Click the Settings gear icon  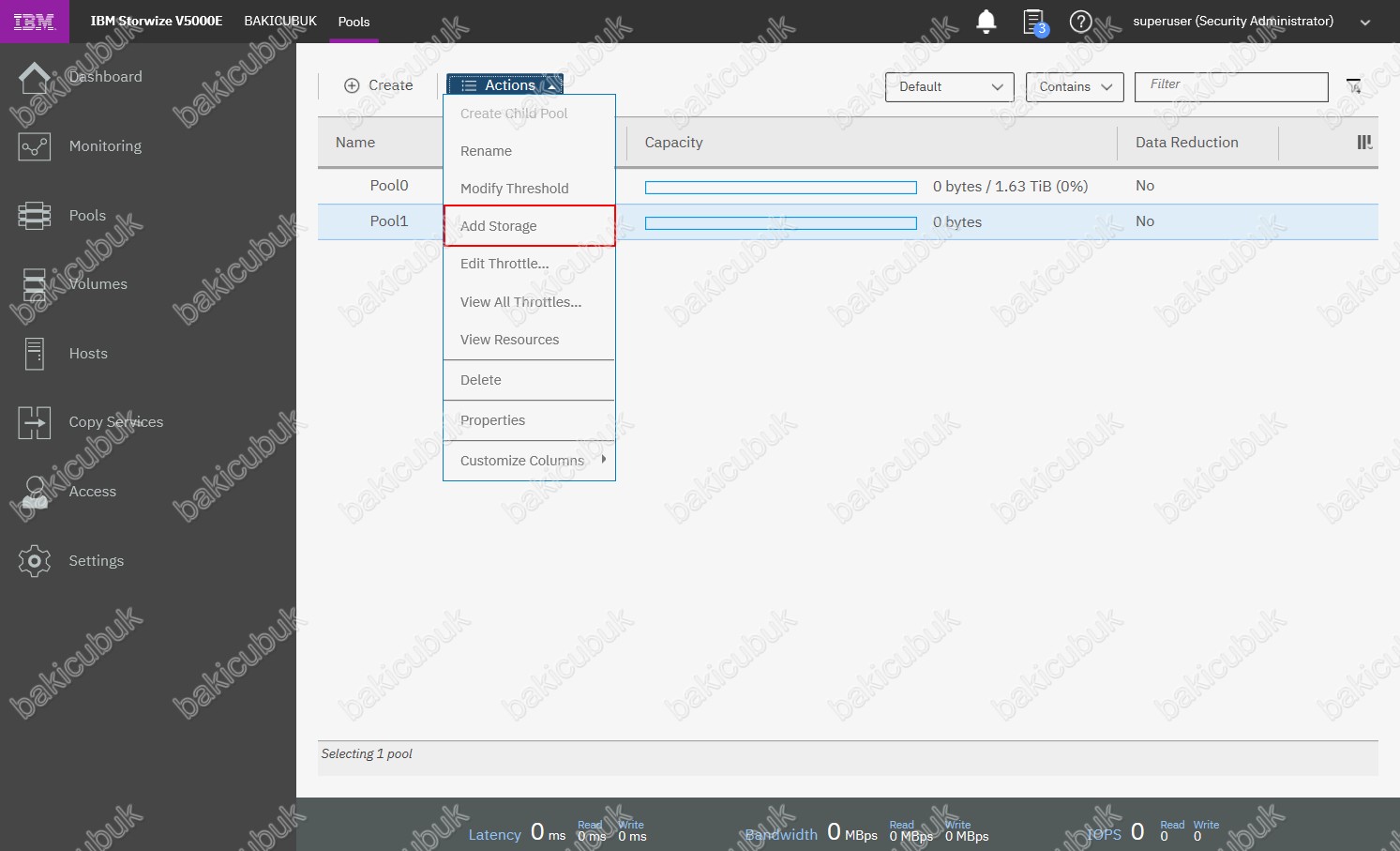(x=35, y=561)
